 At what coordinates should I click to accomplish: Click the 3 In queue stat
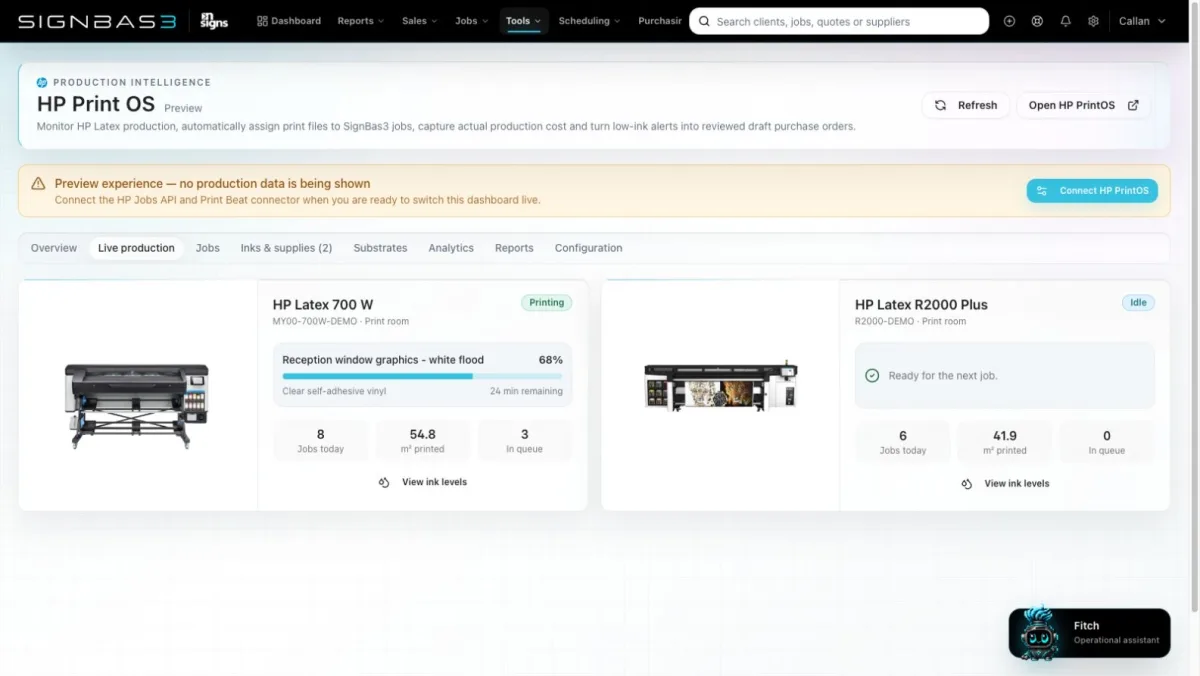pos(524,441)
